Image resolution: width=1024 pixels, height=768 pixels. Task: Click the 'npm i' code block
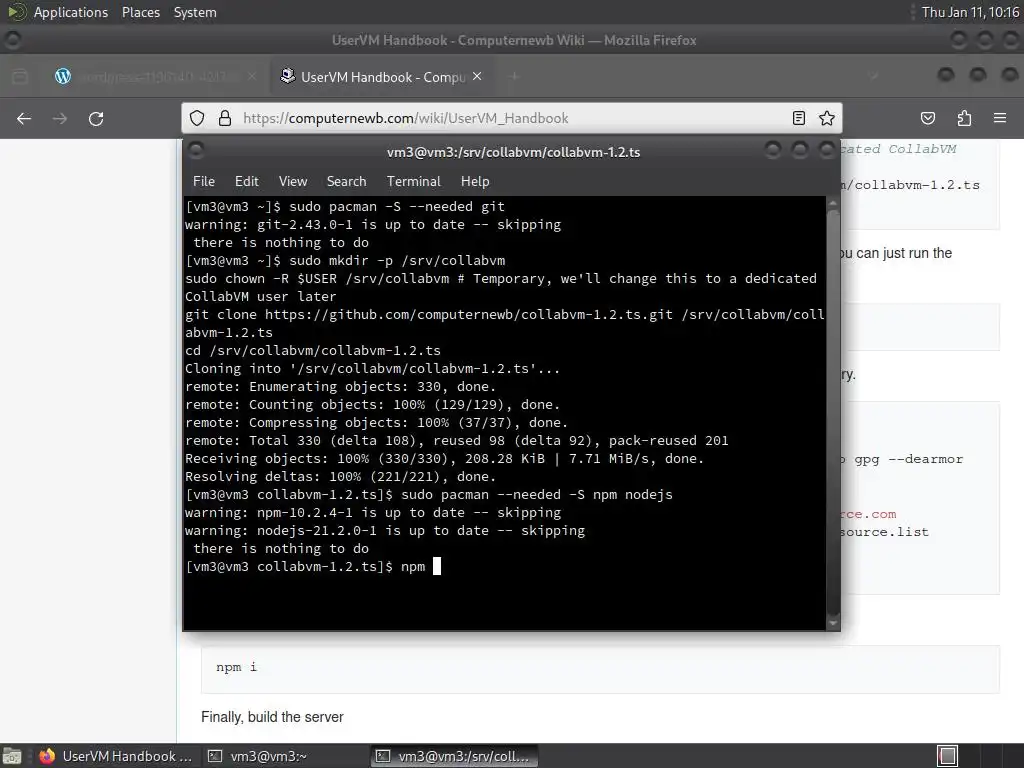pos(600,668)
